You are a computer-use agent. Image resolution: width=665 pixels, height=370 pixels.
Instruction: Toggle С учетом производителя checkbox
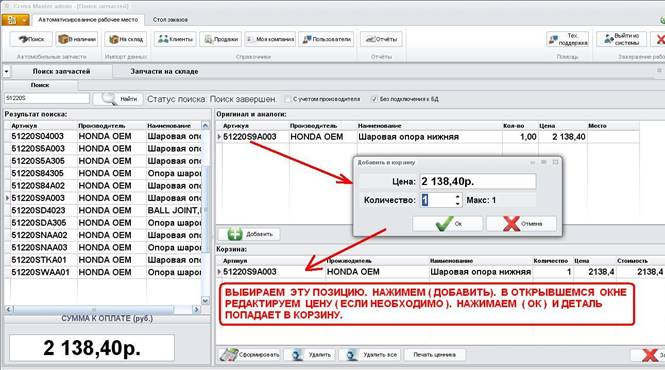tap(288, 99)
